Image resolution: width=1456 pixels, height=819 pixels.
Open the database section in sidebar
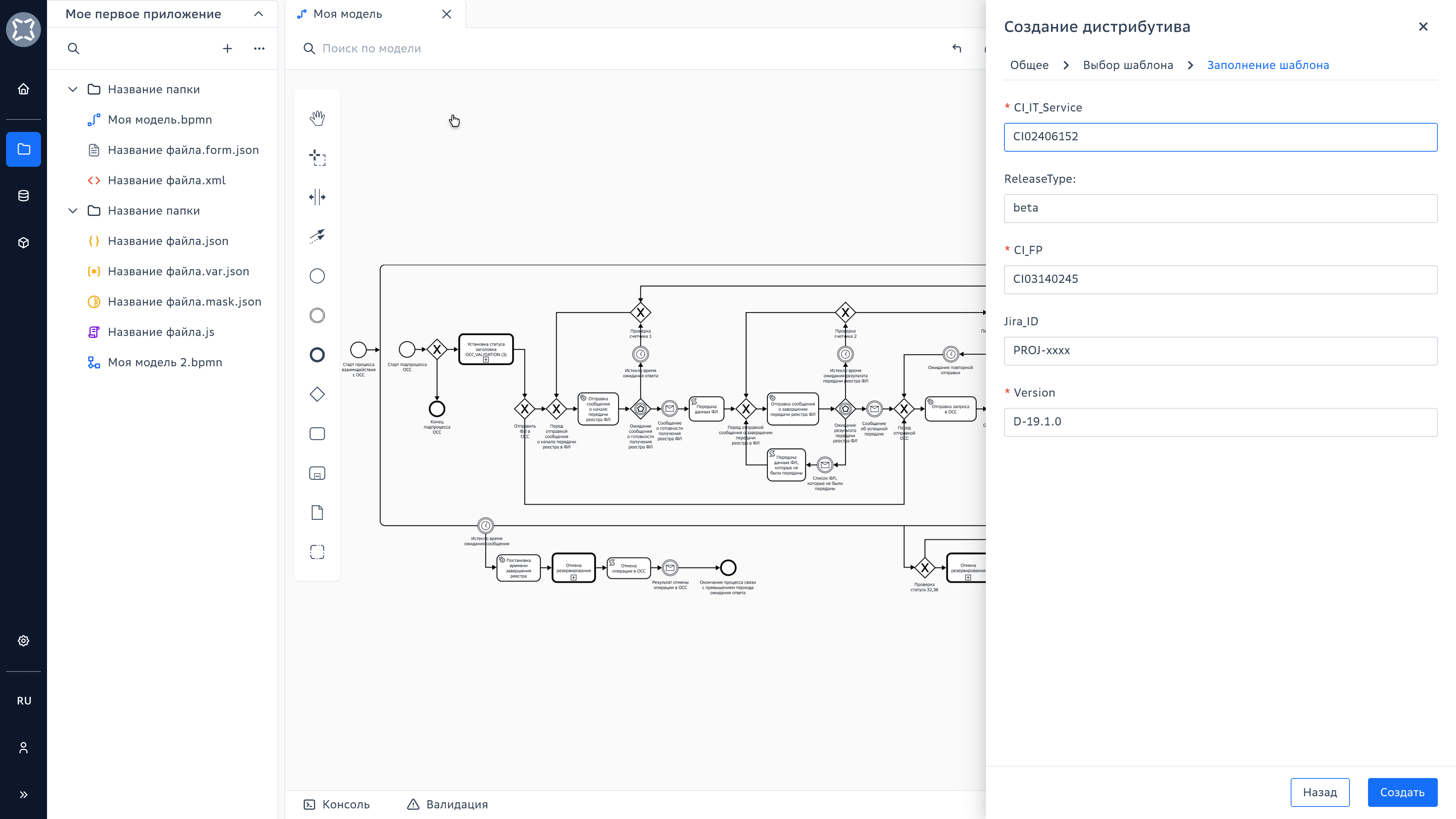click(23, 196)
